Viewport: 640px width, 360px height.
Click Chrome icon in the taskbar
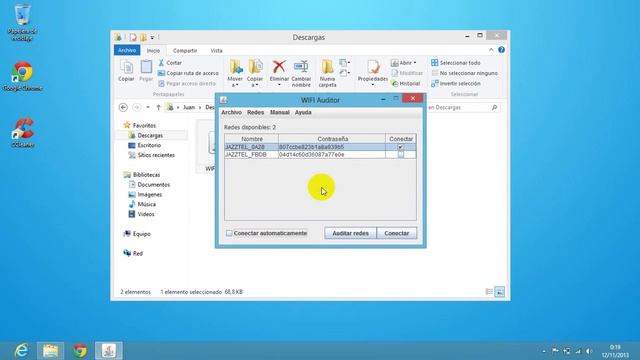pyautogui.click(x=80, y=351)
